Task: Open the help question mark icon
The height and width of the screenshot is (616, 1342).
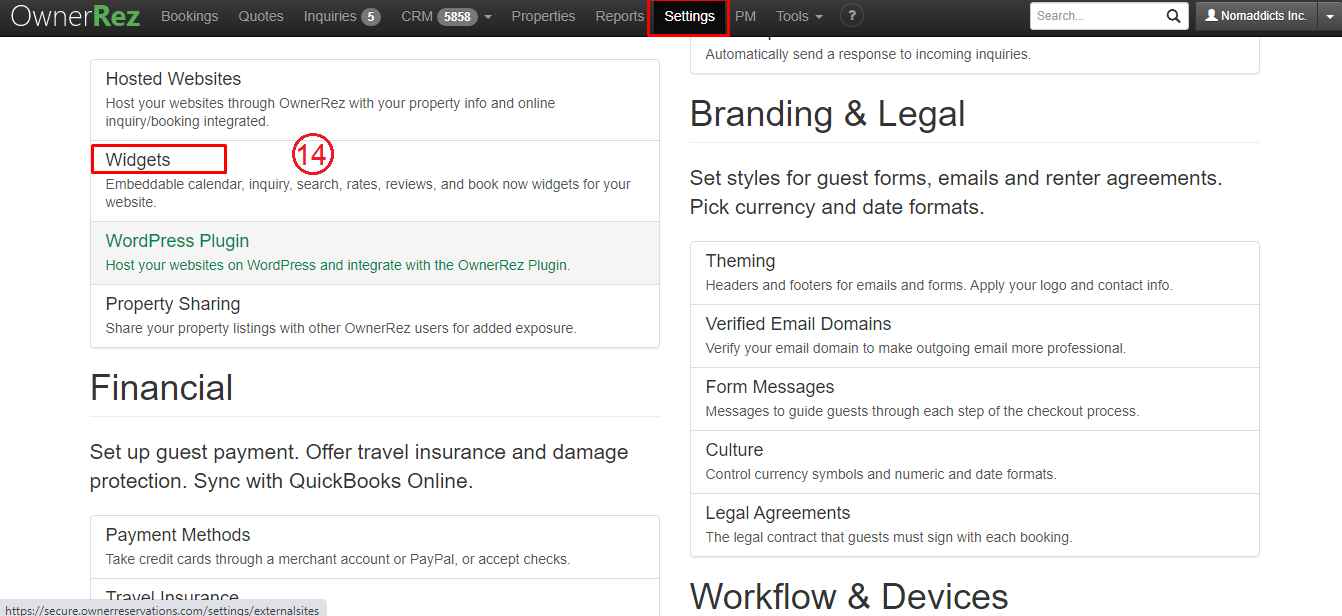Action: click(x=851, y=16)
